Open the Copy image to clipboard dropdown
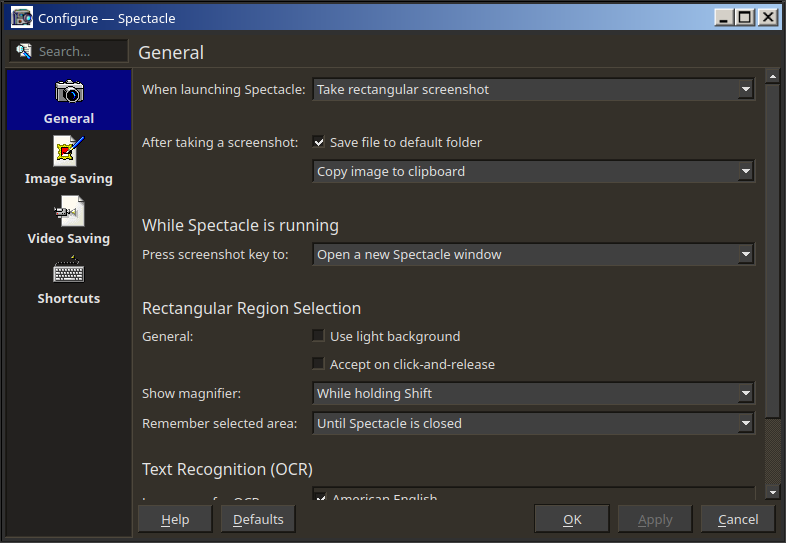This screenshot has height=543, width=786. pos(533,171)
